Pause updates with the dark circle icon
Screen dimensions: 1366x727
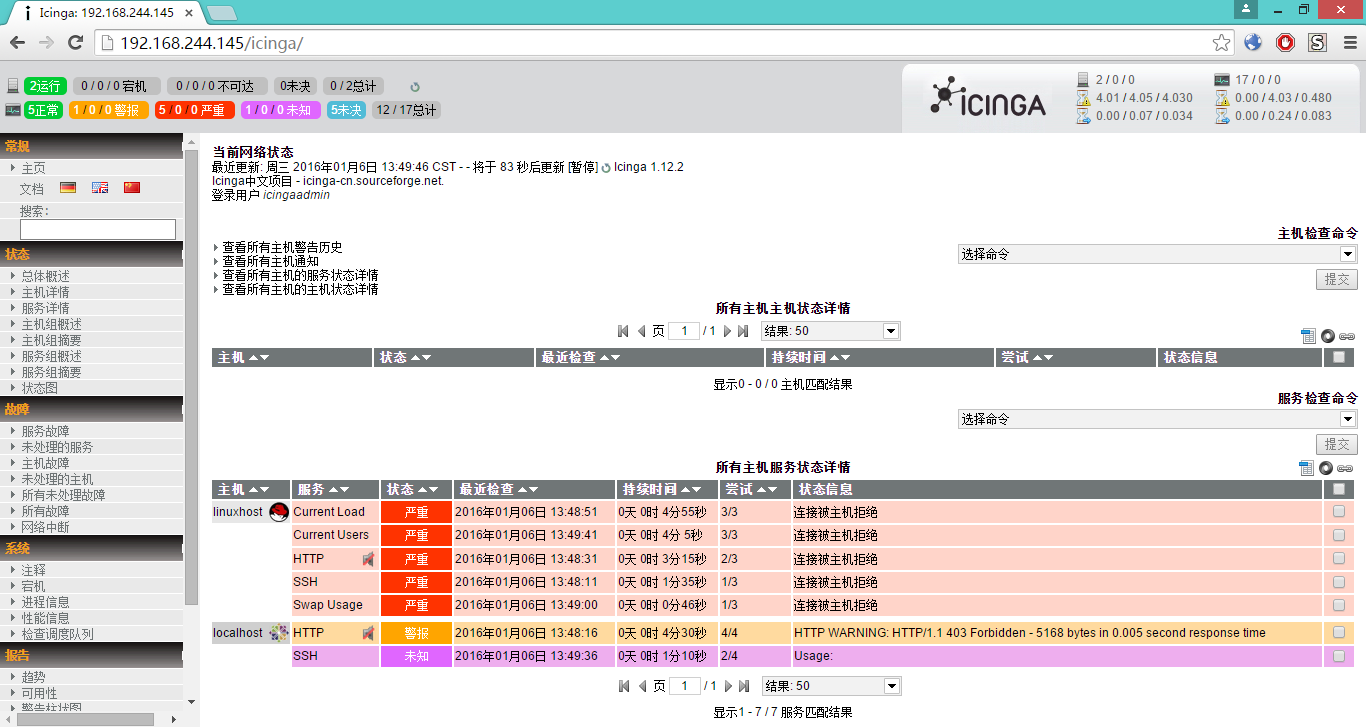click(1326, 468)
